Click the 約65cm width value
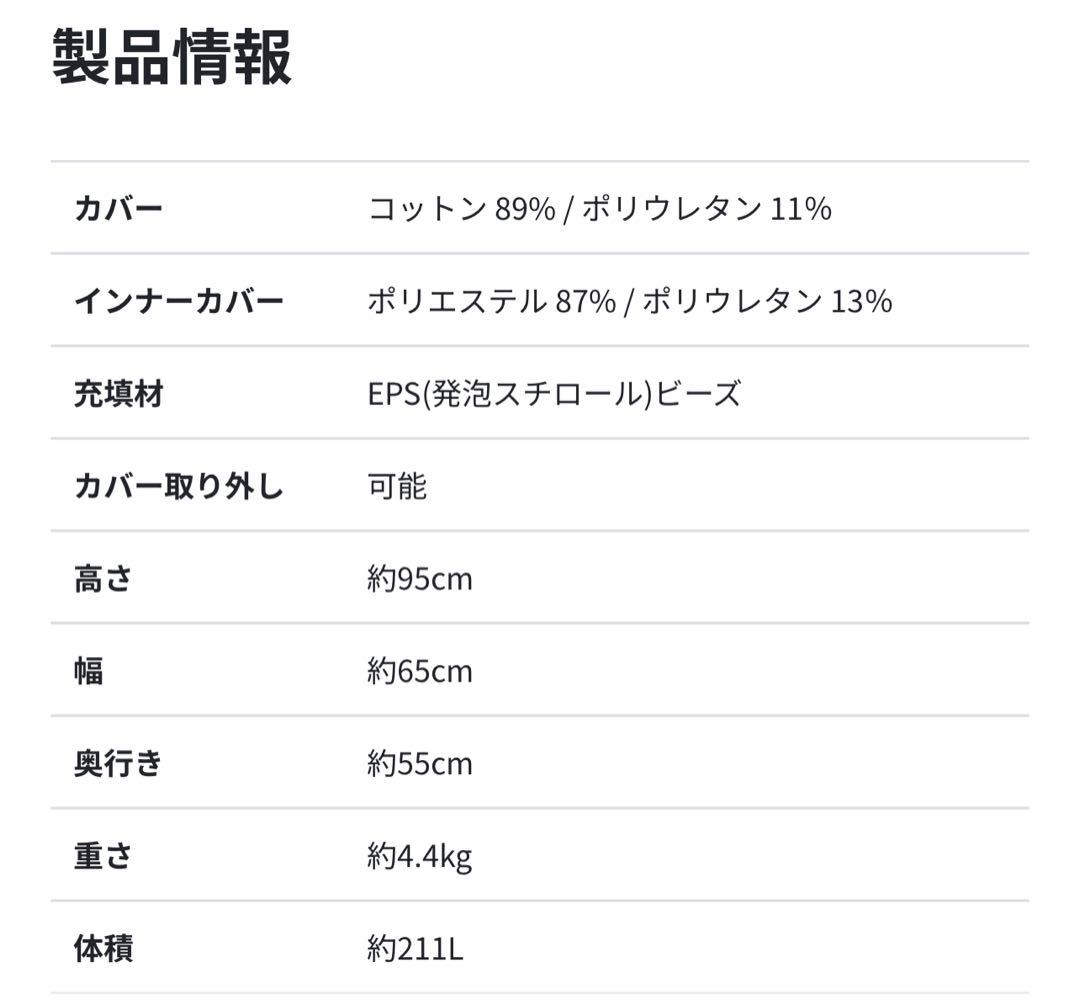 [x=419, y=671]
